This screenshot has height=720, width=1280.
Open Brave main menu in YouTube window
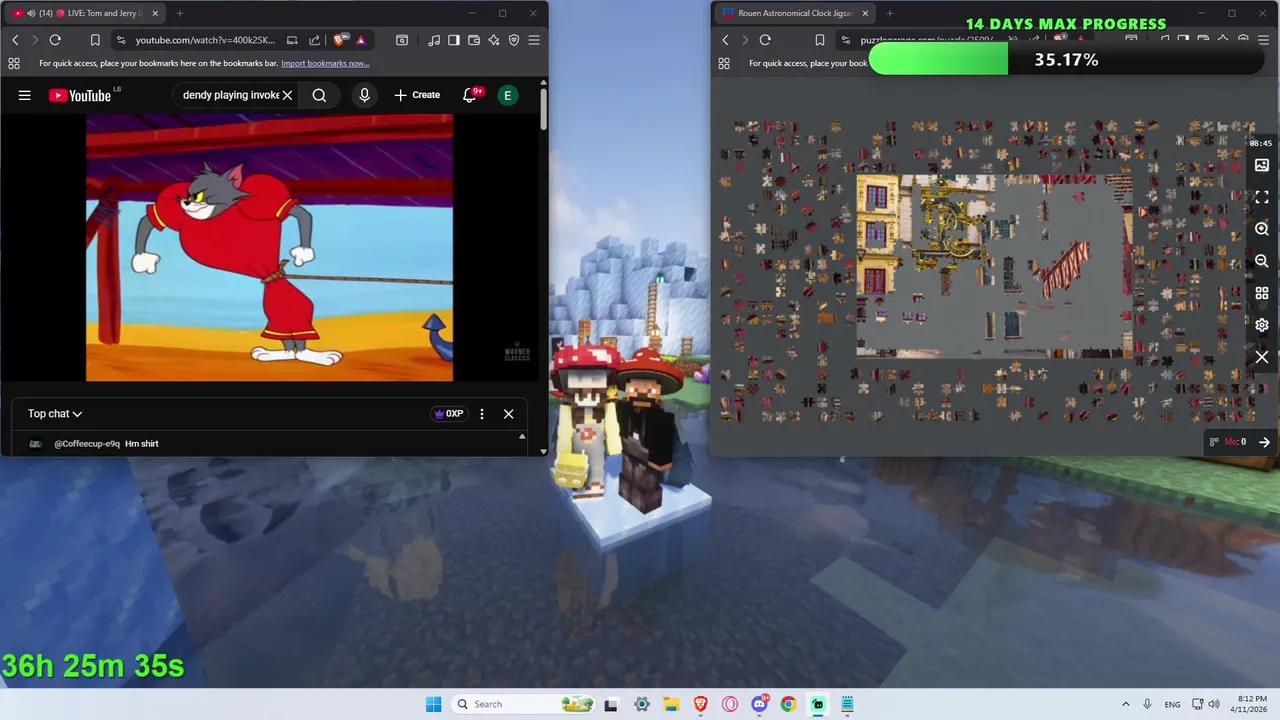[534, 40]
